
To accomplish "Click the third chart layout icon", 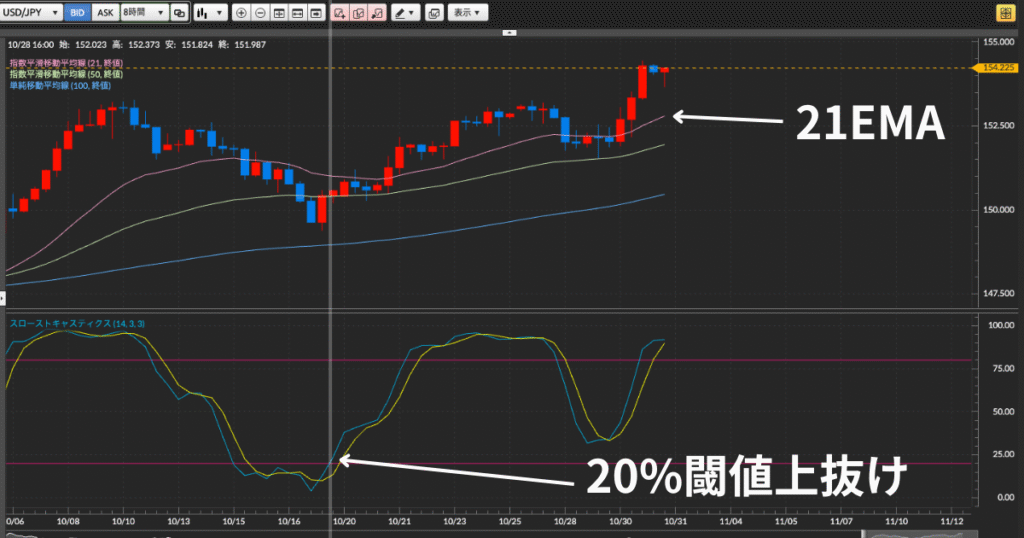I will click(x=315, y=13).
